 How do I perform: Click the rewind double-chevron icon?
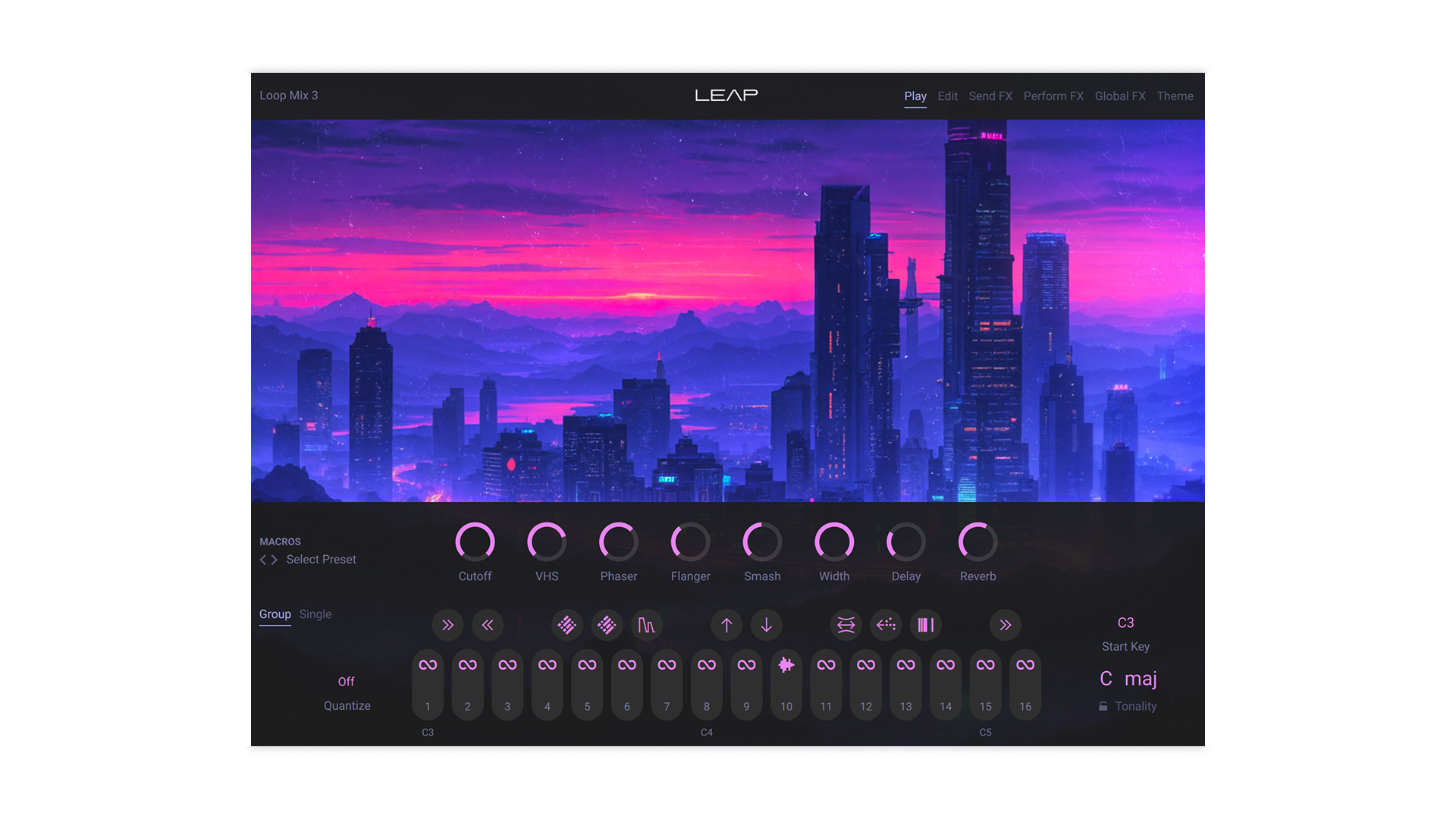(x=488, y=625)
